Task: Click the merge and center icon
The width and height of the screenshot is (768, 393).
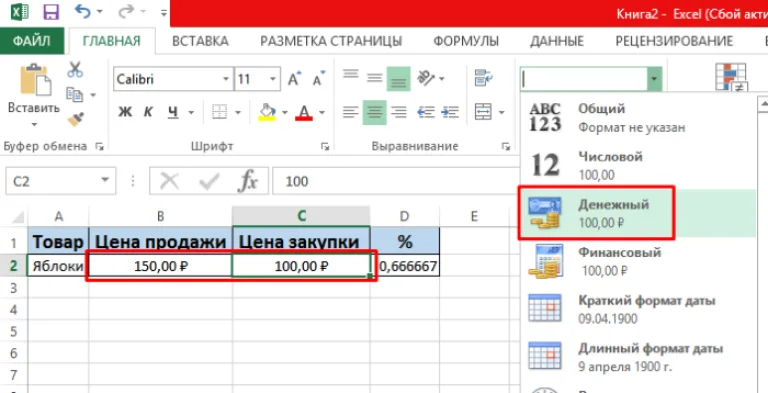Action: click(x=483, y=112)
